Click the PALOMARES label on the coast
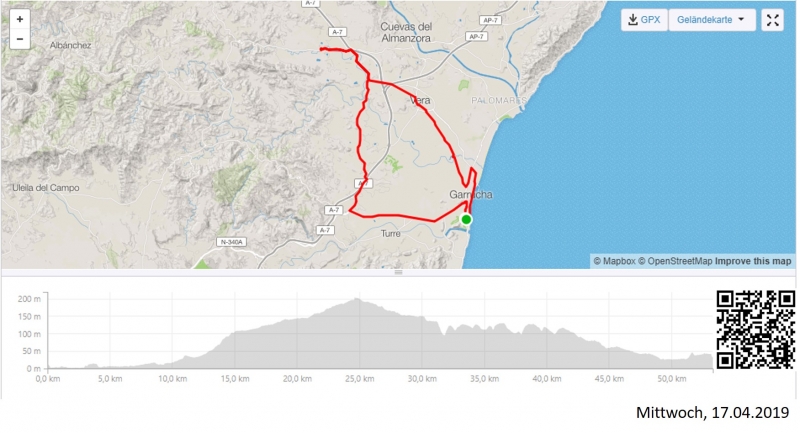 (x=500, y=101)
